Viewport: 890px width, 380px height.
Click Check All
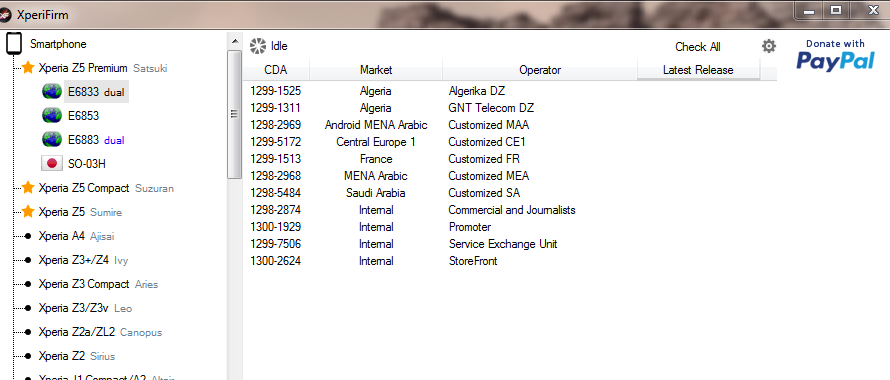pos(698,47)
